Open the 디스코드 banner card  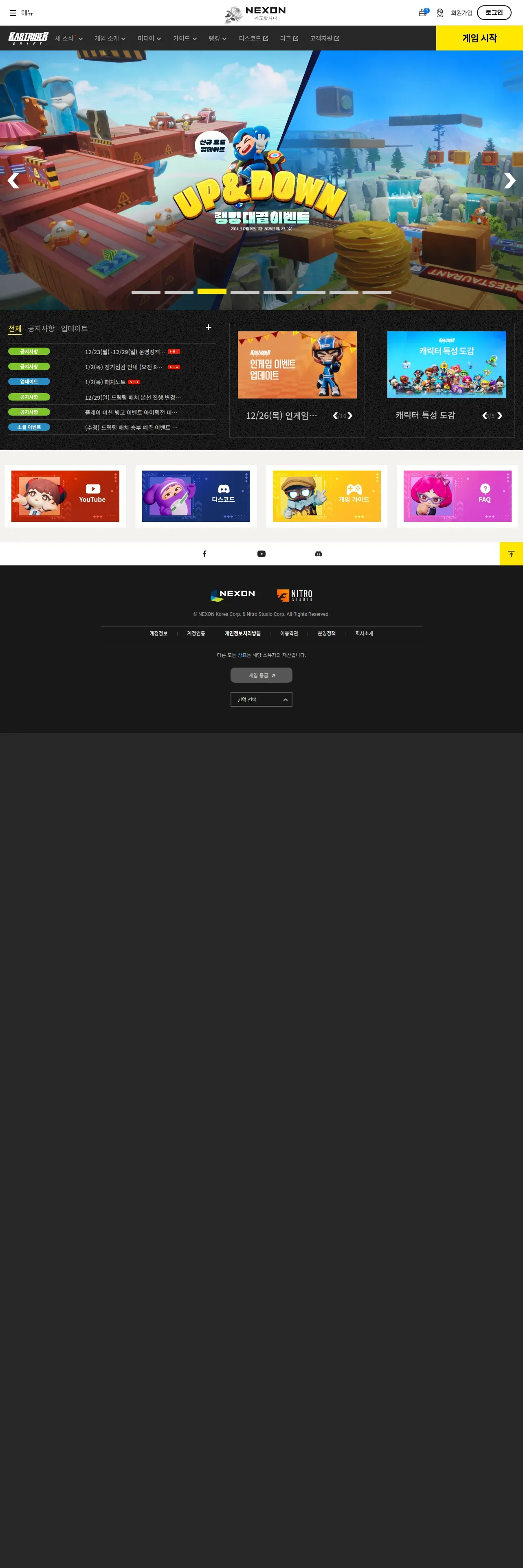pos(196,496)
